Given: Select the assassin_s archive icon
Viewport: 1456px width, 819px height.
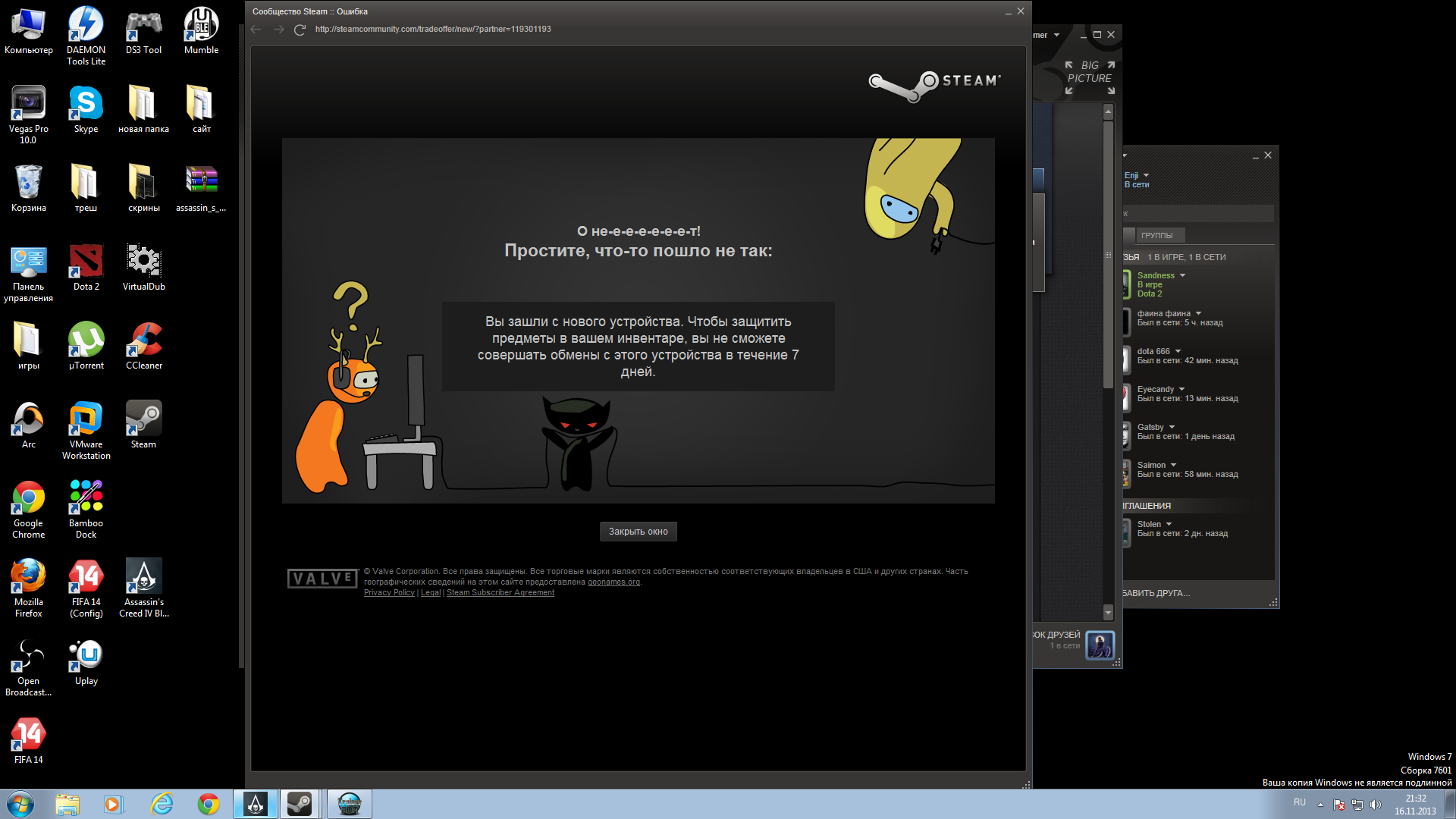Looking at the screenshot, I should (201, 189).
